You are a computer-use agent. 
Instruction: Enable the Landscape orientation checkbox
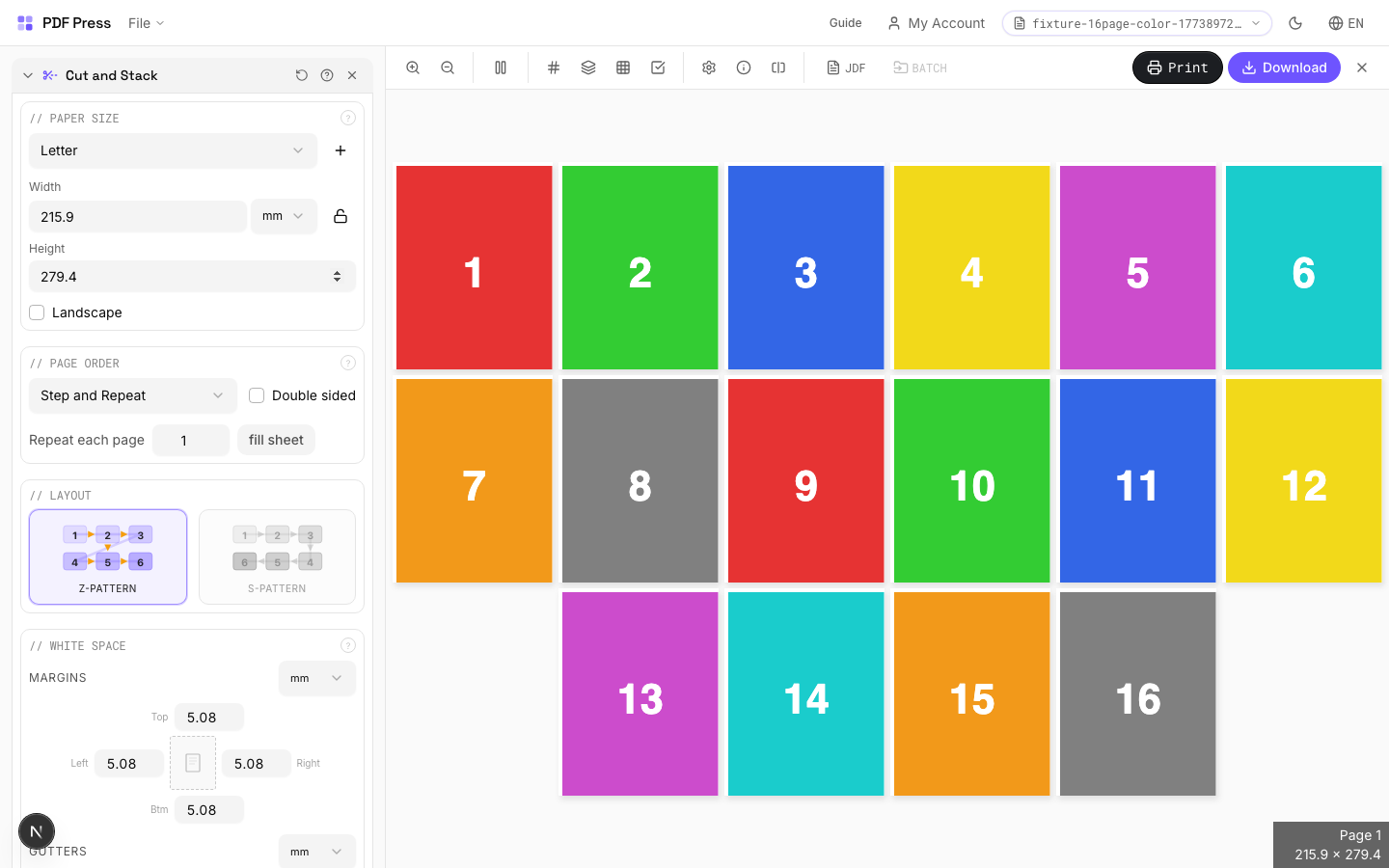click(36, 312)
